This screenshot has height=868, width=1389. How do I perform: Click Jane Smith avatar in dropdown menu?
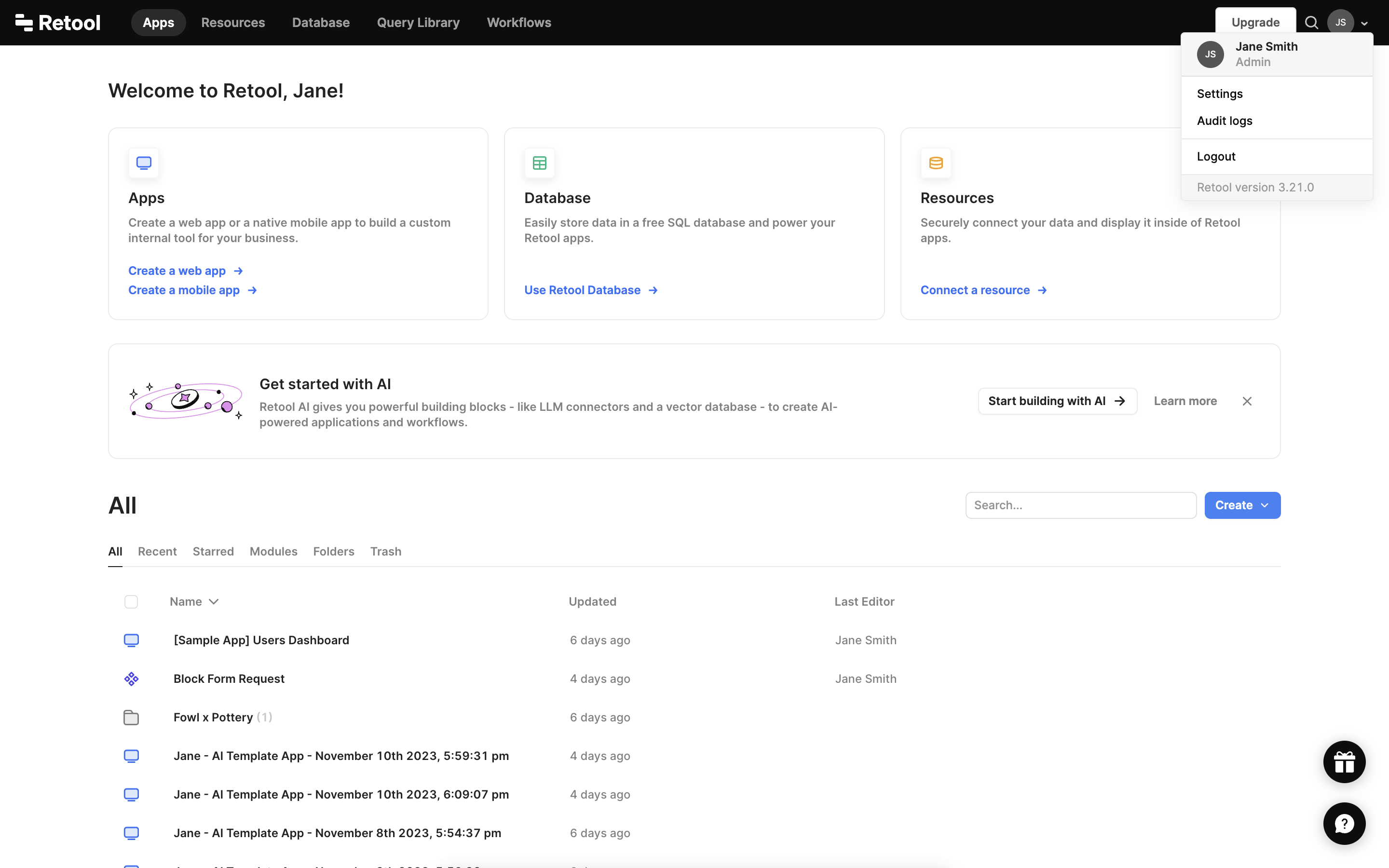tap(1210, 54)
